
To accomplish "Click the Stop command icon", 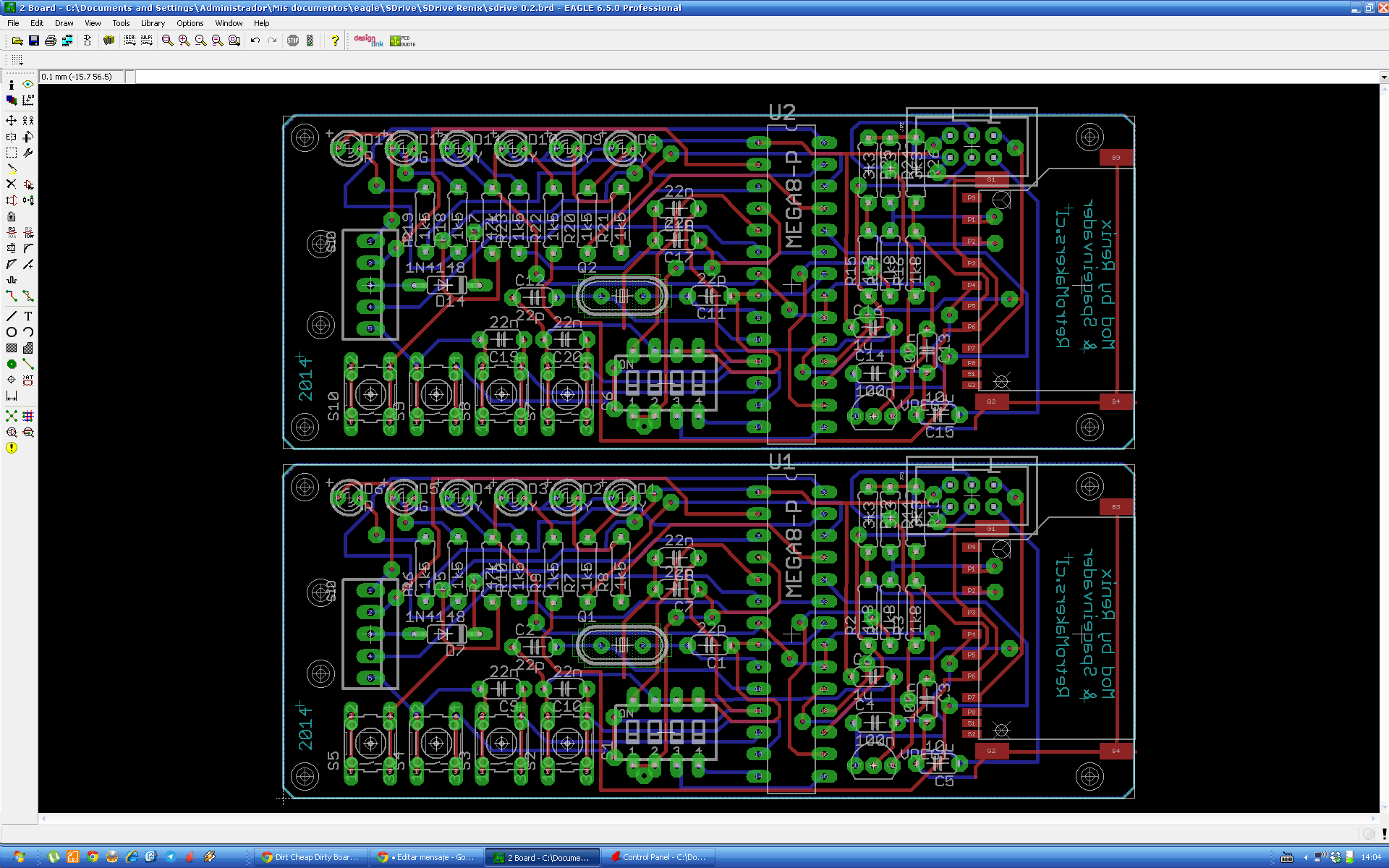I will (293, 41).
